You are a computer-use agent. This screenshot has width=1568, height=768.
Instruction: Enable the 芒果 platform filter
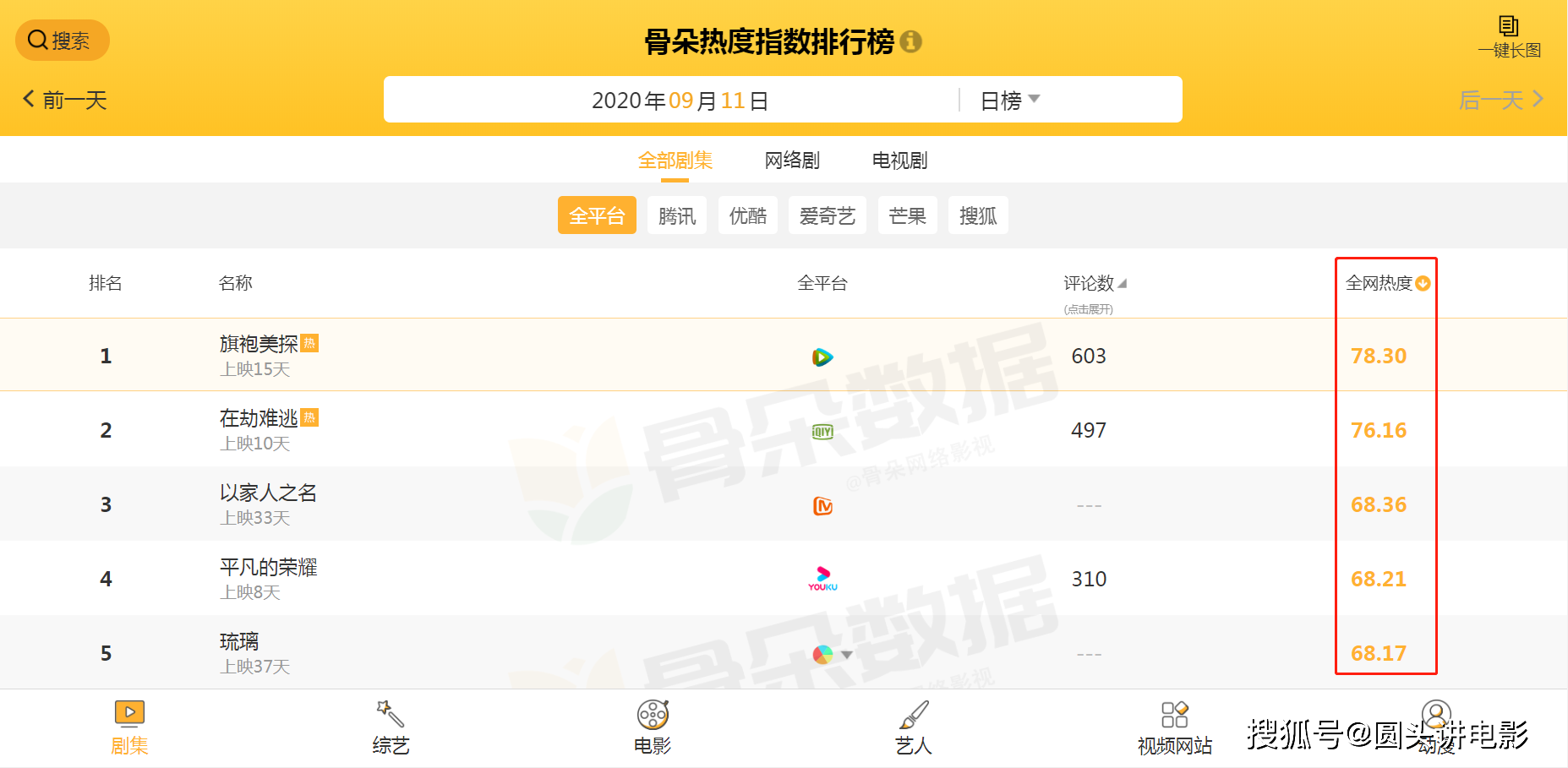907,215
